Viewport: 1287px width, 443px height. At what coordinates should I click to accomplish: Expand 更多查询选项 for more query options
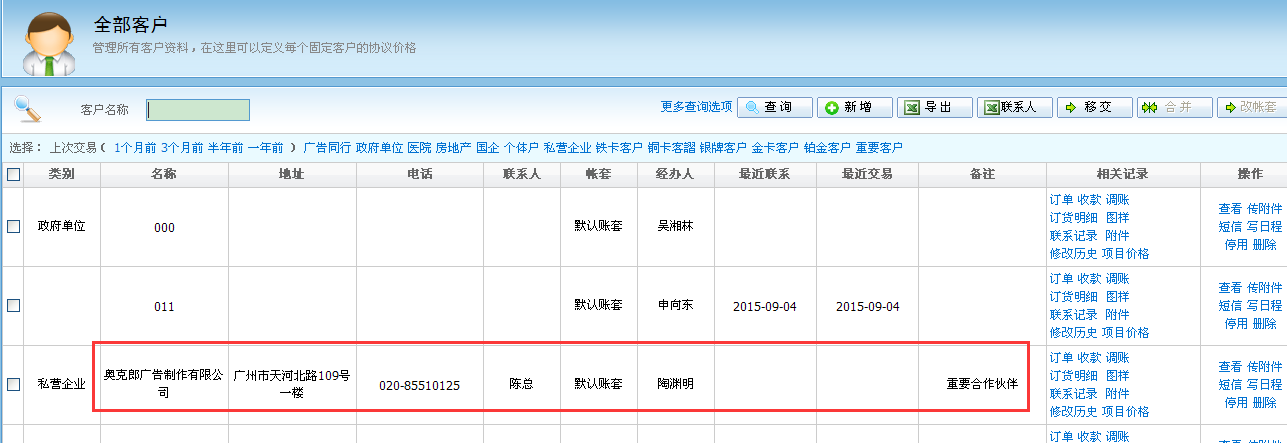696,107
